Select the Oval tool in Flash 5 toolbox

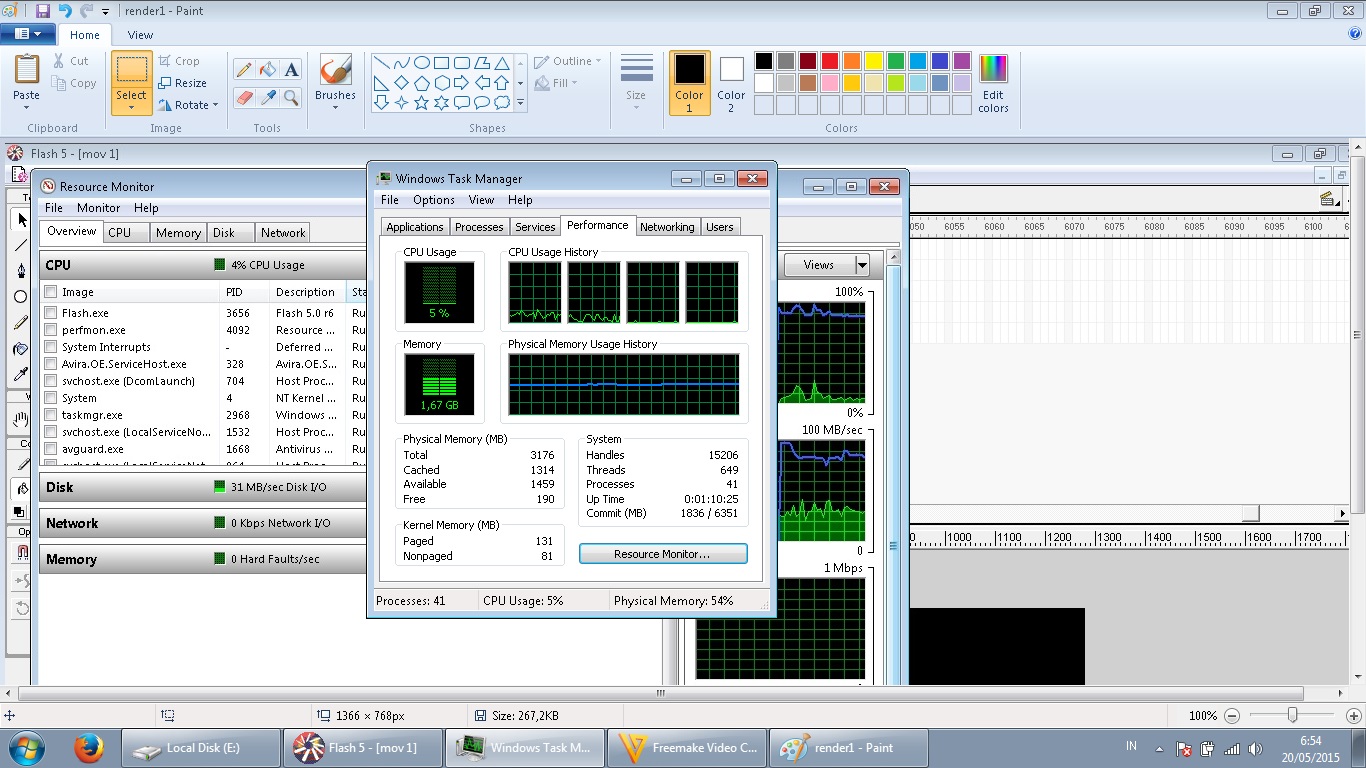pos(21,297)
